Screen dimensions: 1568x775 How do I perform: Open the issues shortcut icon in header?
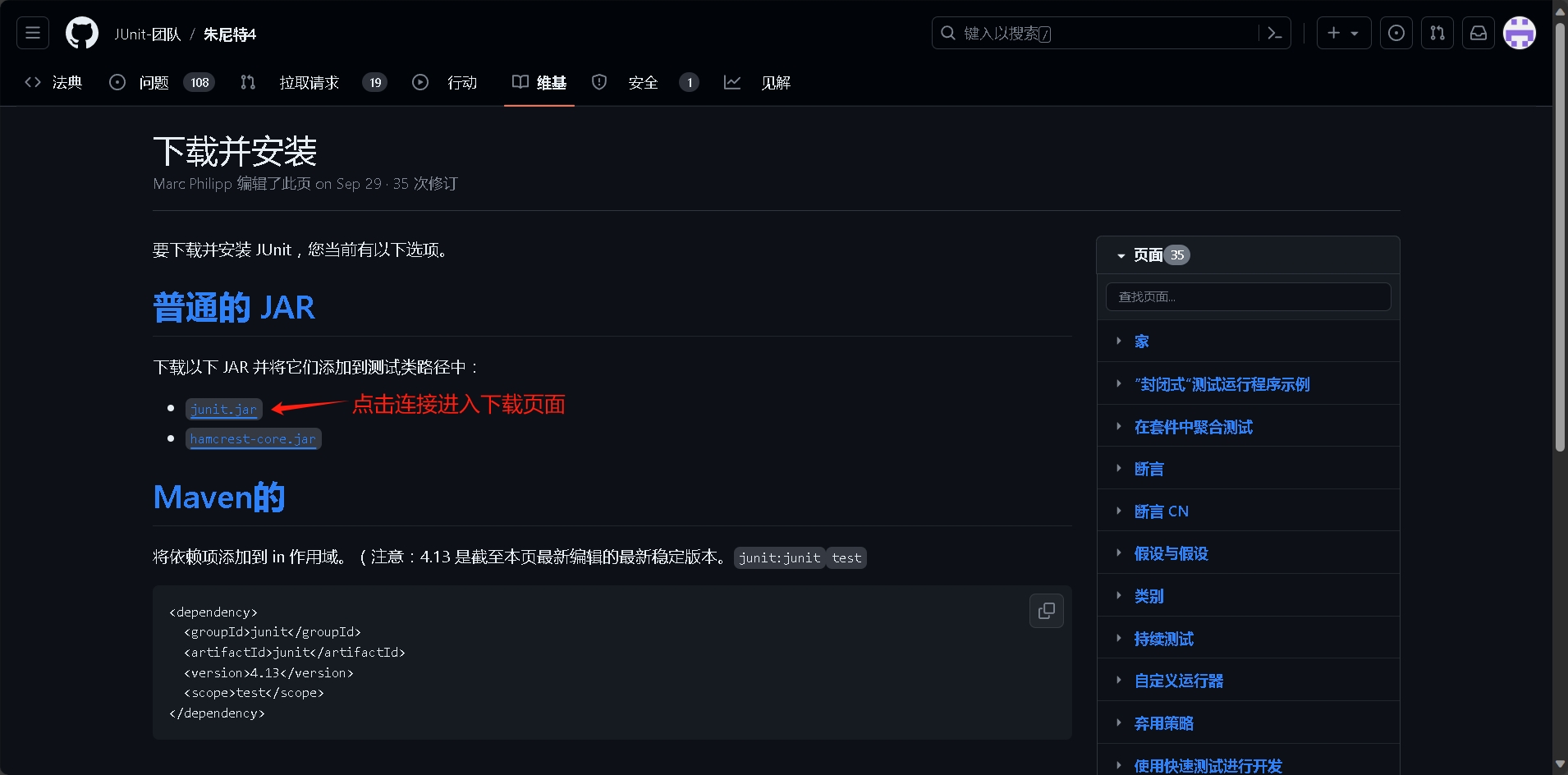click(x=1396, y=33)
